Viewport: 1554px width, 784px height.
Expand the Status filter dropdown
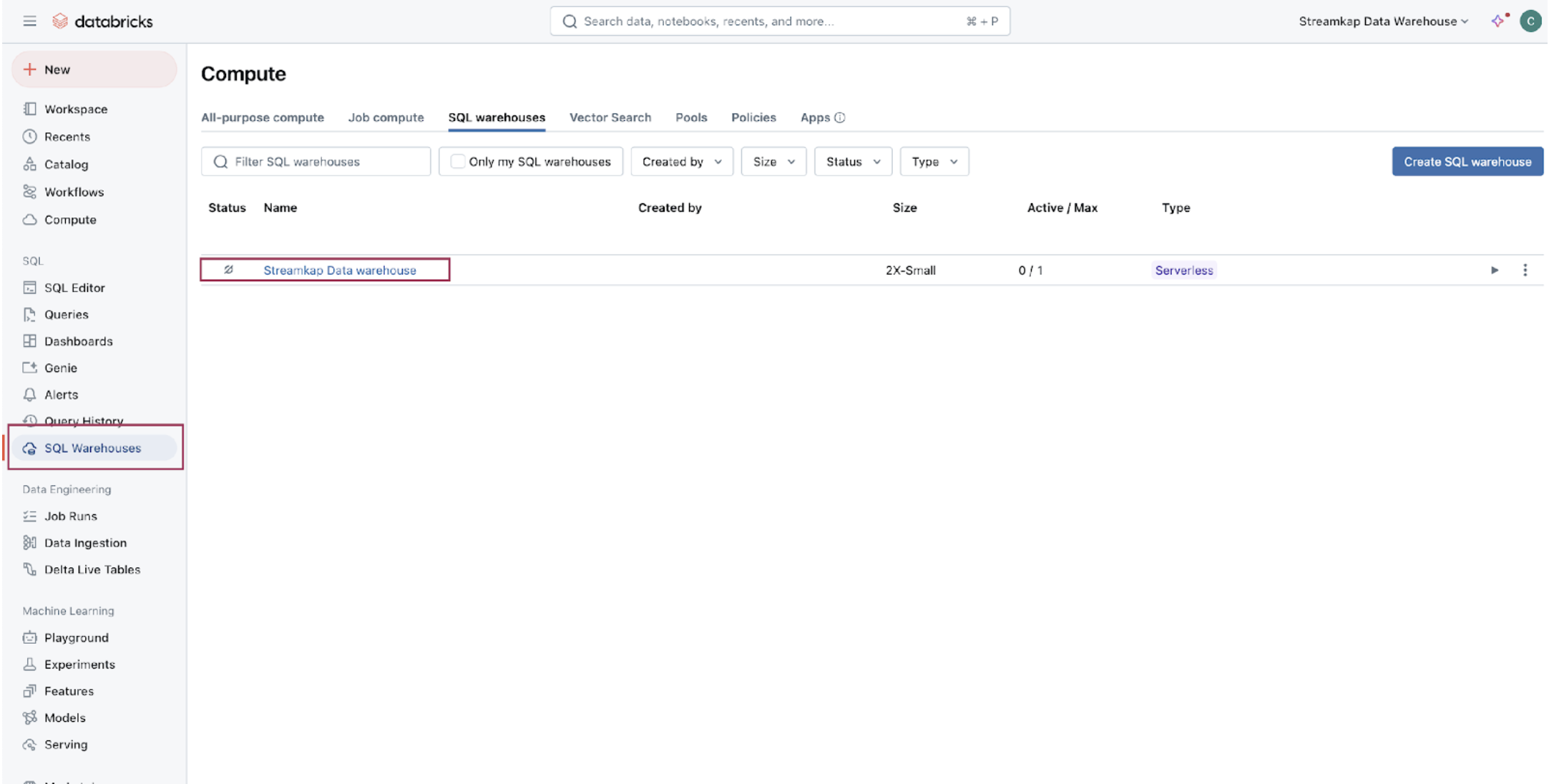tap(853, 162)
